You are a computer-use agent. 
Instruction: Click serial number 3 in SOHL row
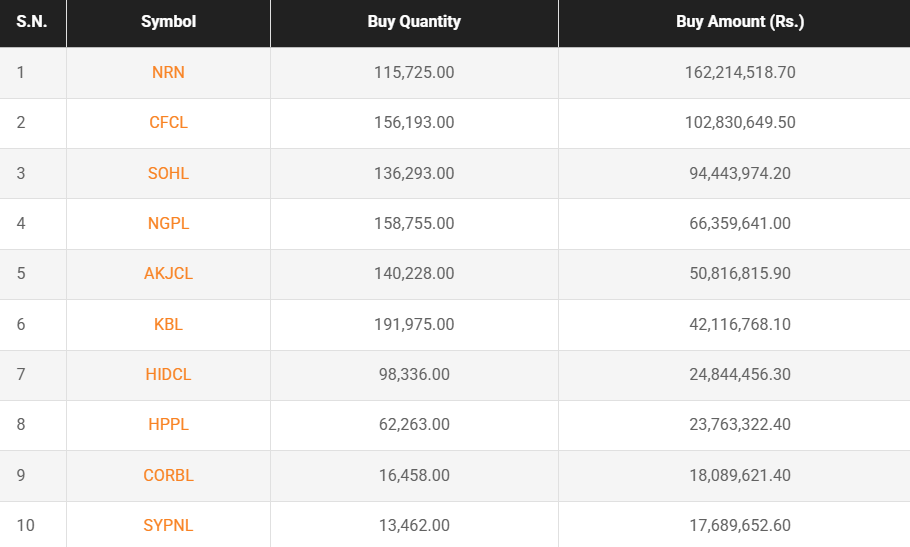(x=21, y=173)
